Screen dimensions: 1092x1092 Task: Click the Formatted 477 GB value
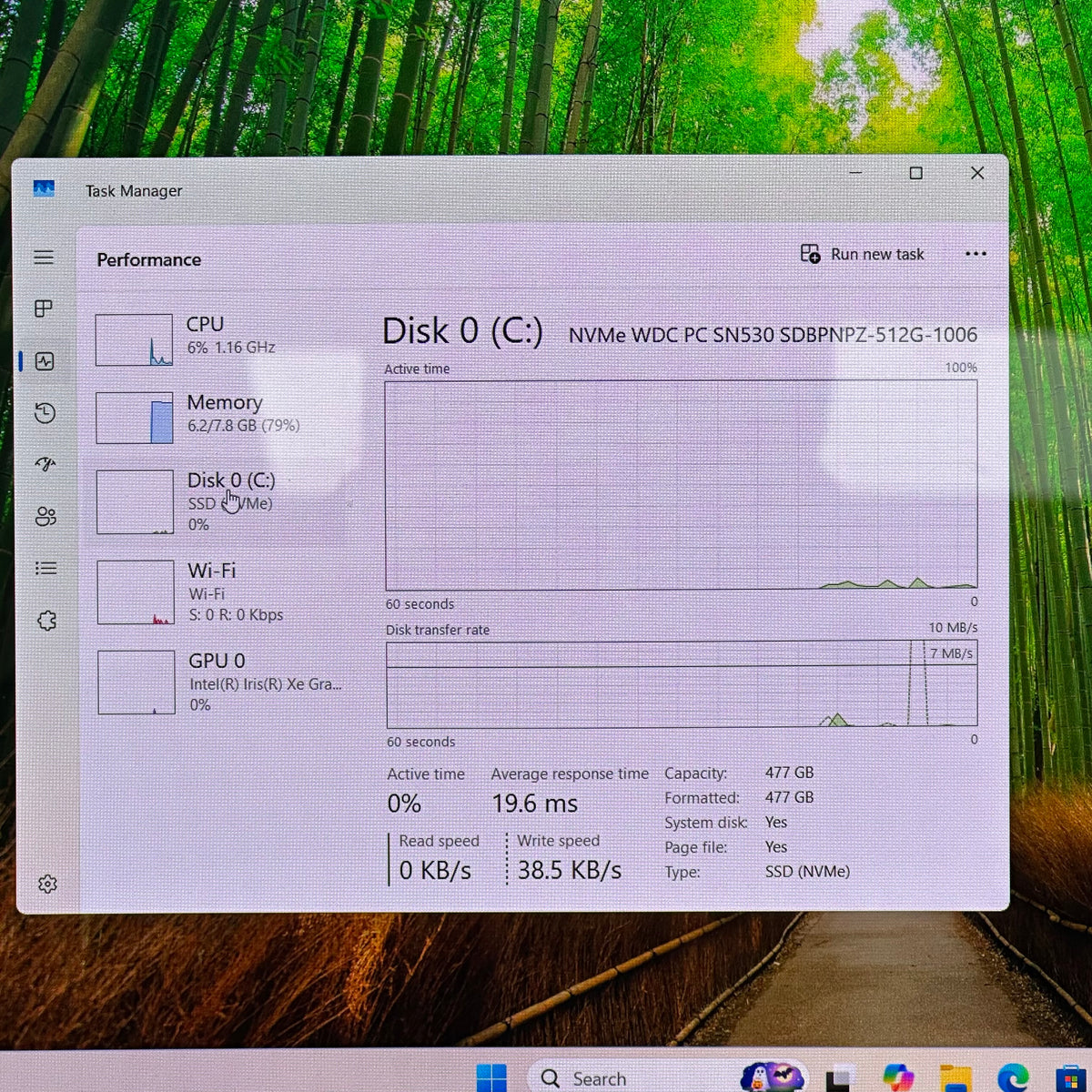click(789, 797)
